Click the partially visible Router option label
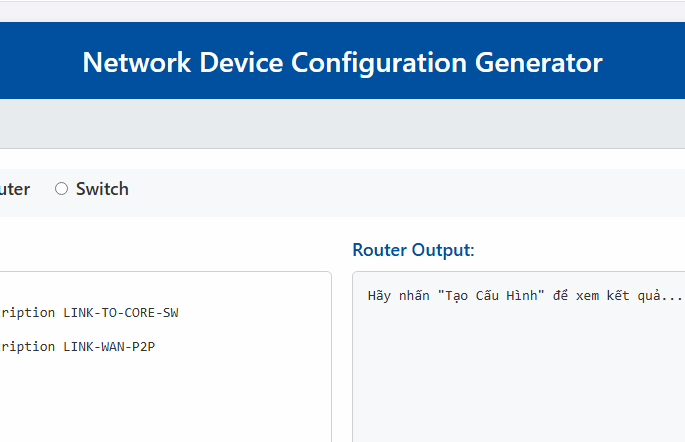 (x=15, y=189)
